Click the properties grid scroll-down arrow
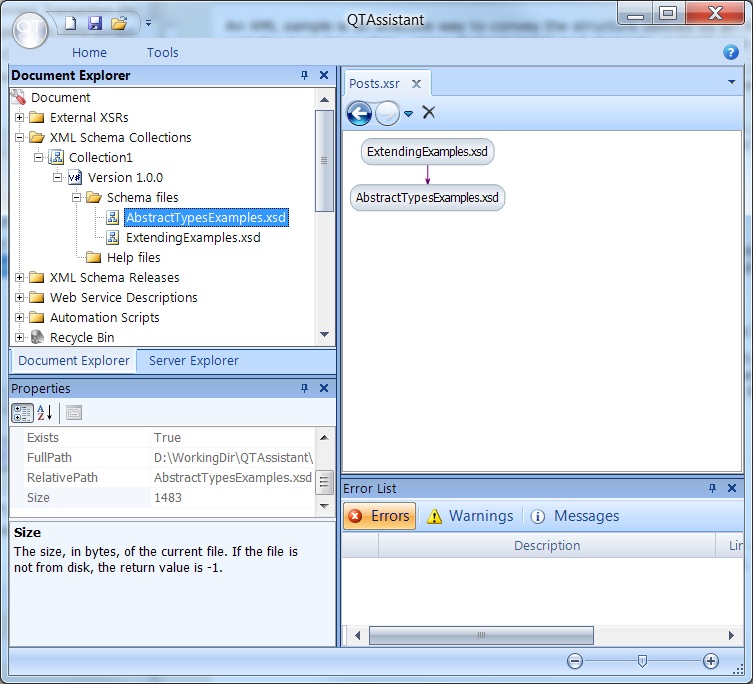 pyautogui.click(x=324, y=506)
